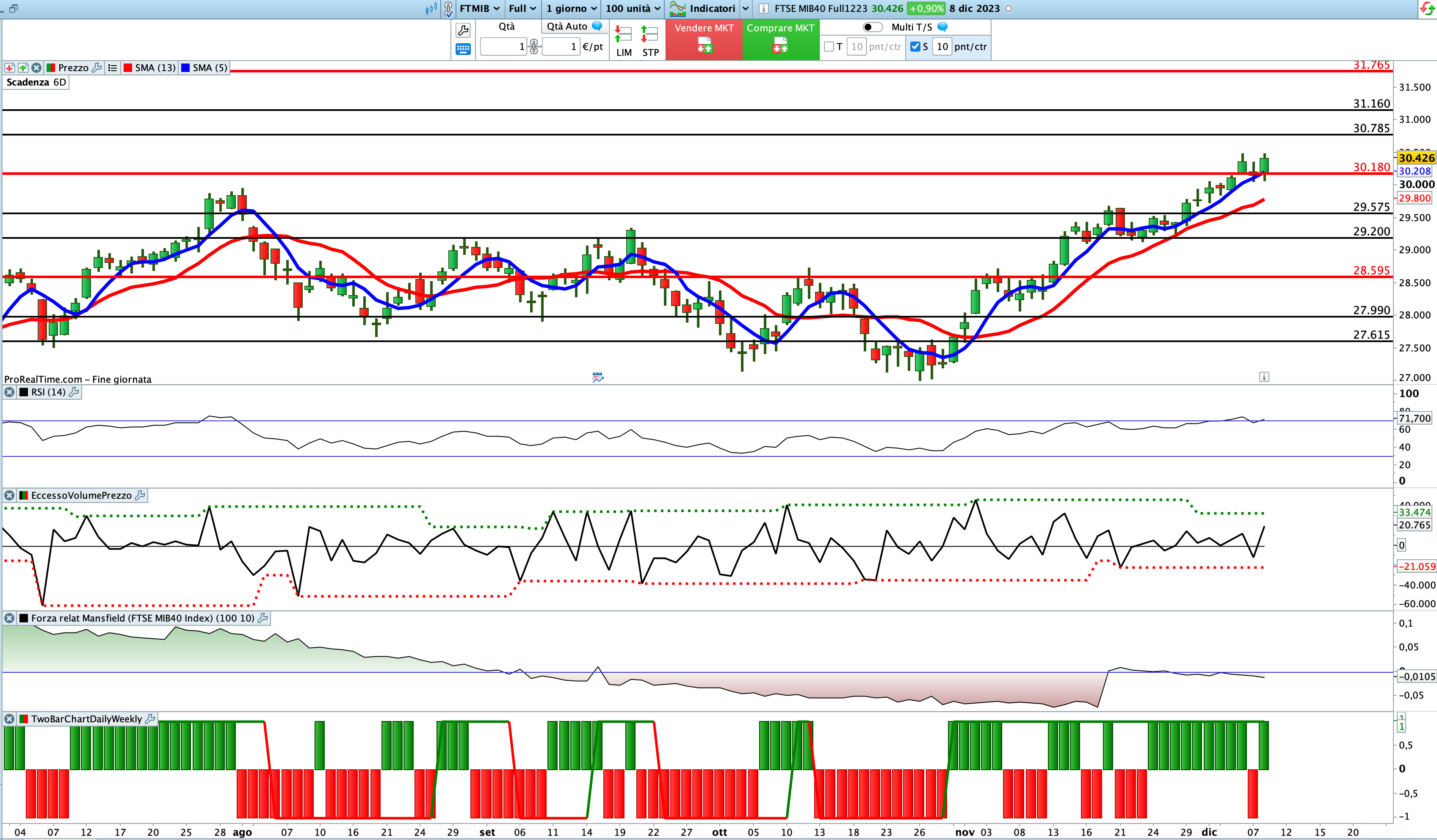The image size is (1437, 840).
Task: Click Vendere MKT button
Action: click(704, 40)
